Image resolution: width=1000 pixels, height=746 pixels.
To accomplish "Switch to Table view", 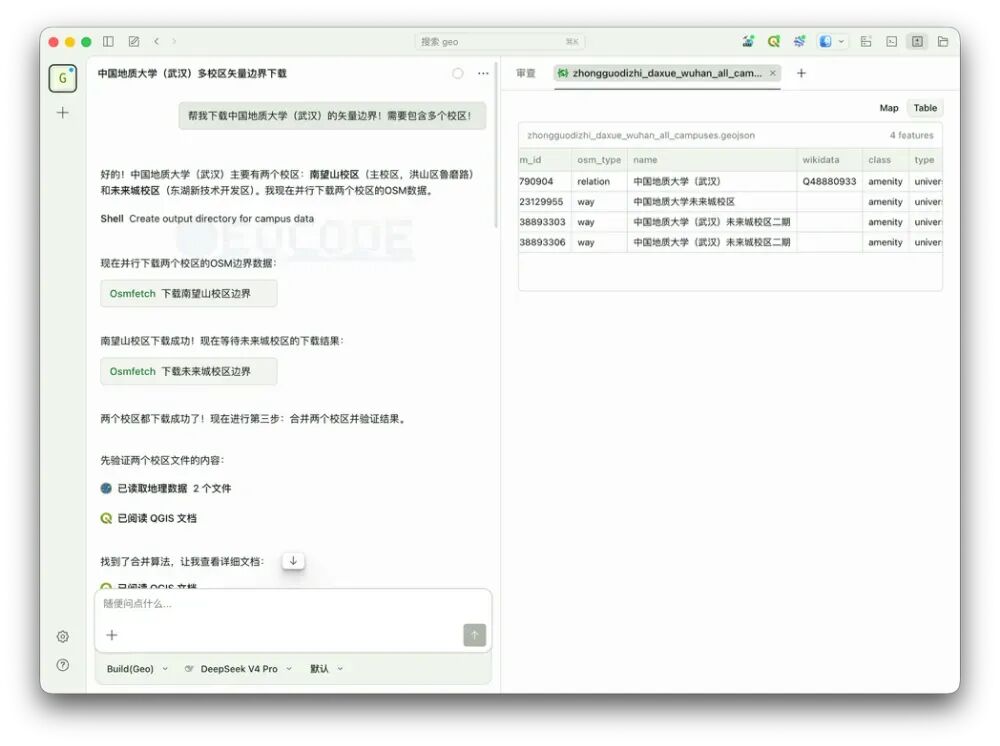I will pos(925,108).
